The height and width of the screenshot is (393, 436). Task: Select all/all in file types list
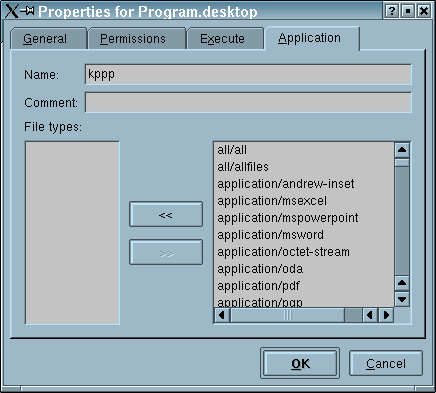tap(304, 150)
